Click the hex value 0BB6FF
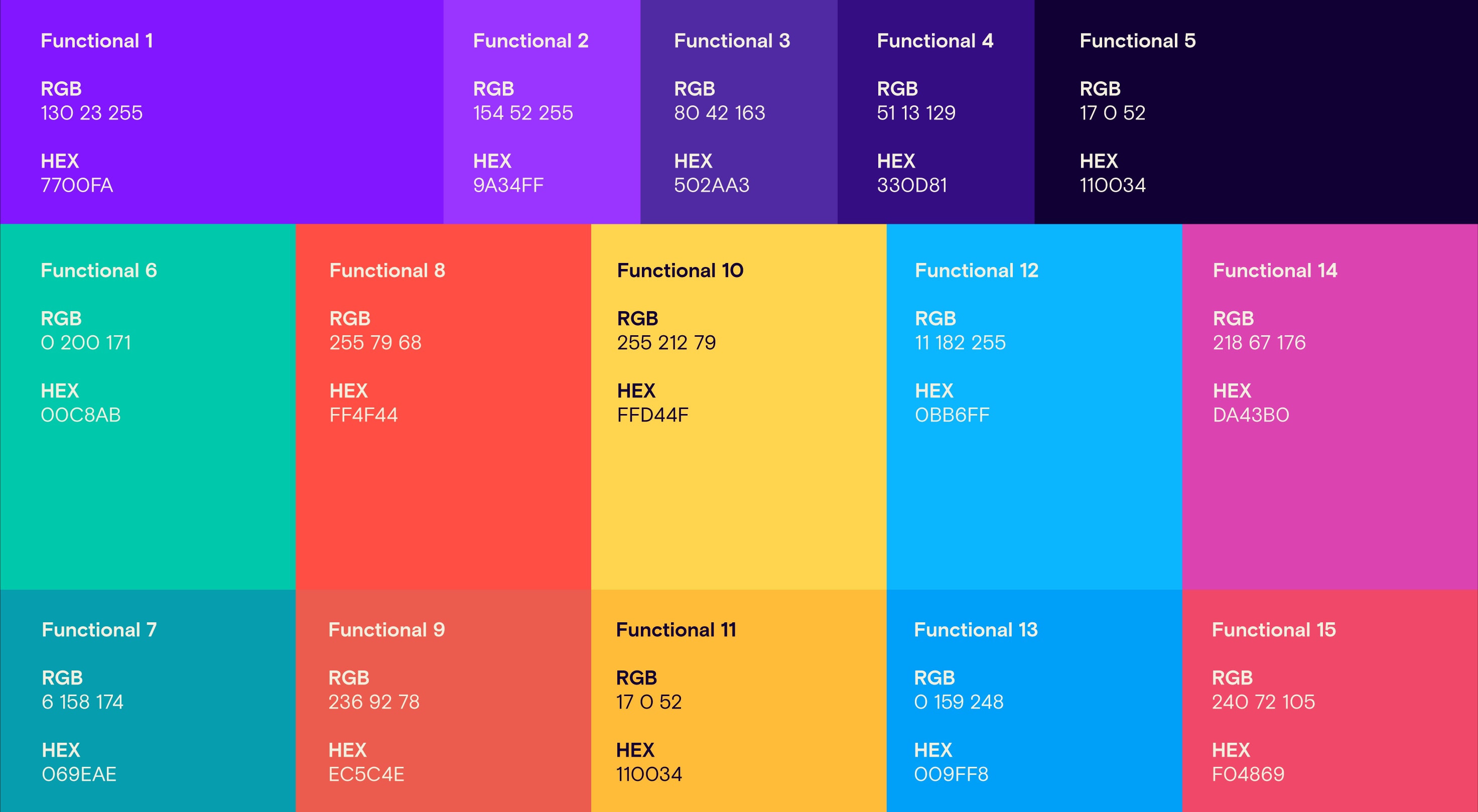Viewport: 1478px width, 812px height. tap(952, 415)
